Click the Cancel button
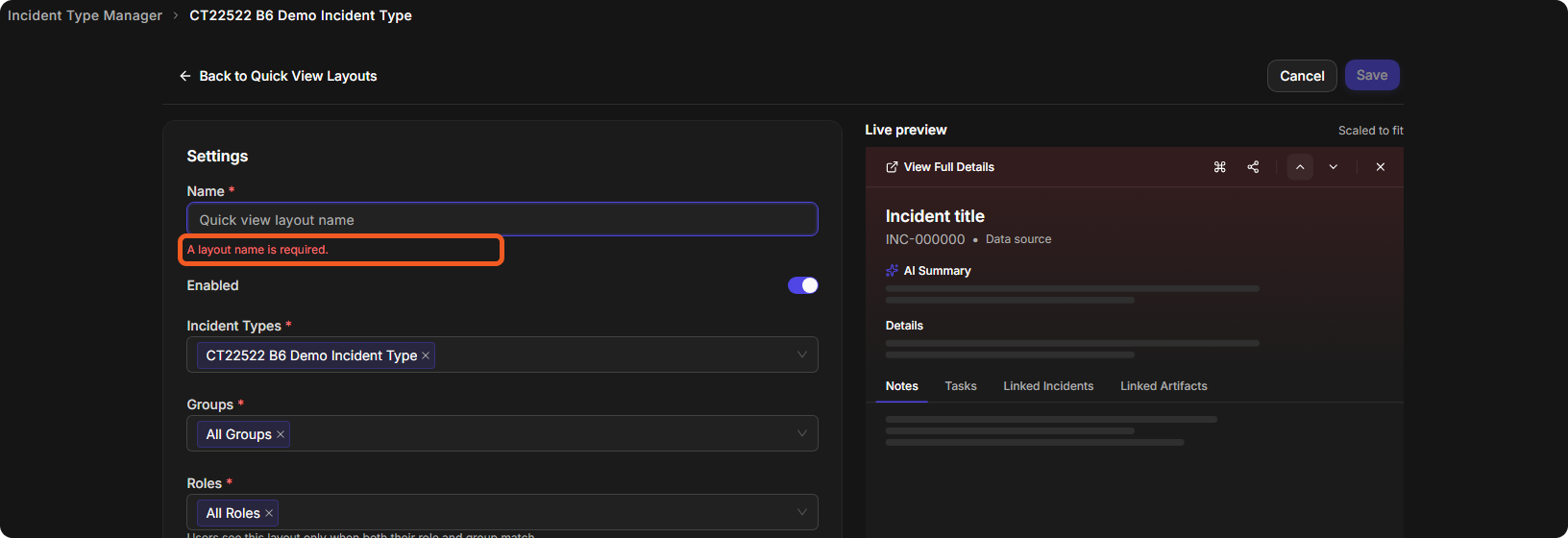The width and height of the screenshot is (1568, 538). tap(1302, 76)
